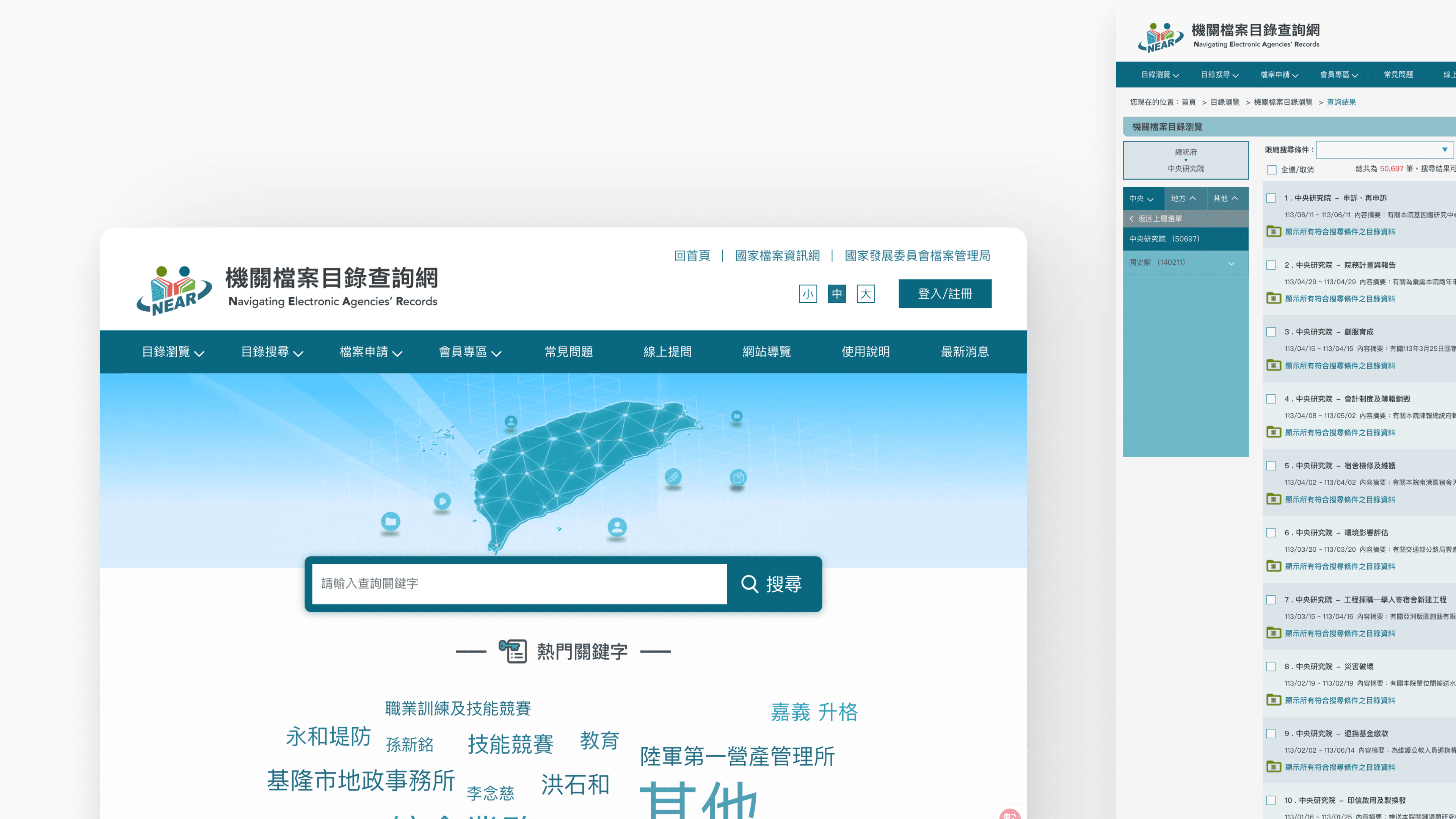Image resolution: width=1456 pixels, height=819 pixels.
Task: Open the 國家檔案資訊網 link
Action: point(777,256)
